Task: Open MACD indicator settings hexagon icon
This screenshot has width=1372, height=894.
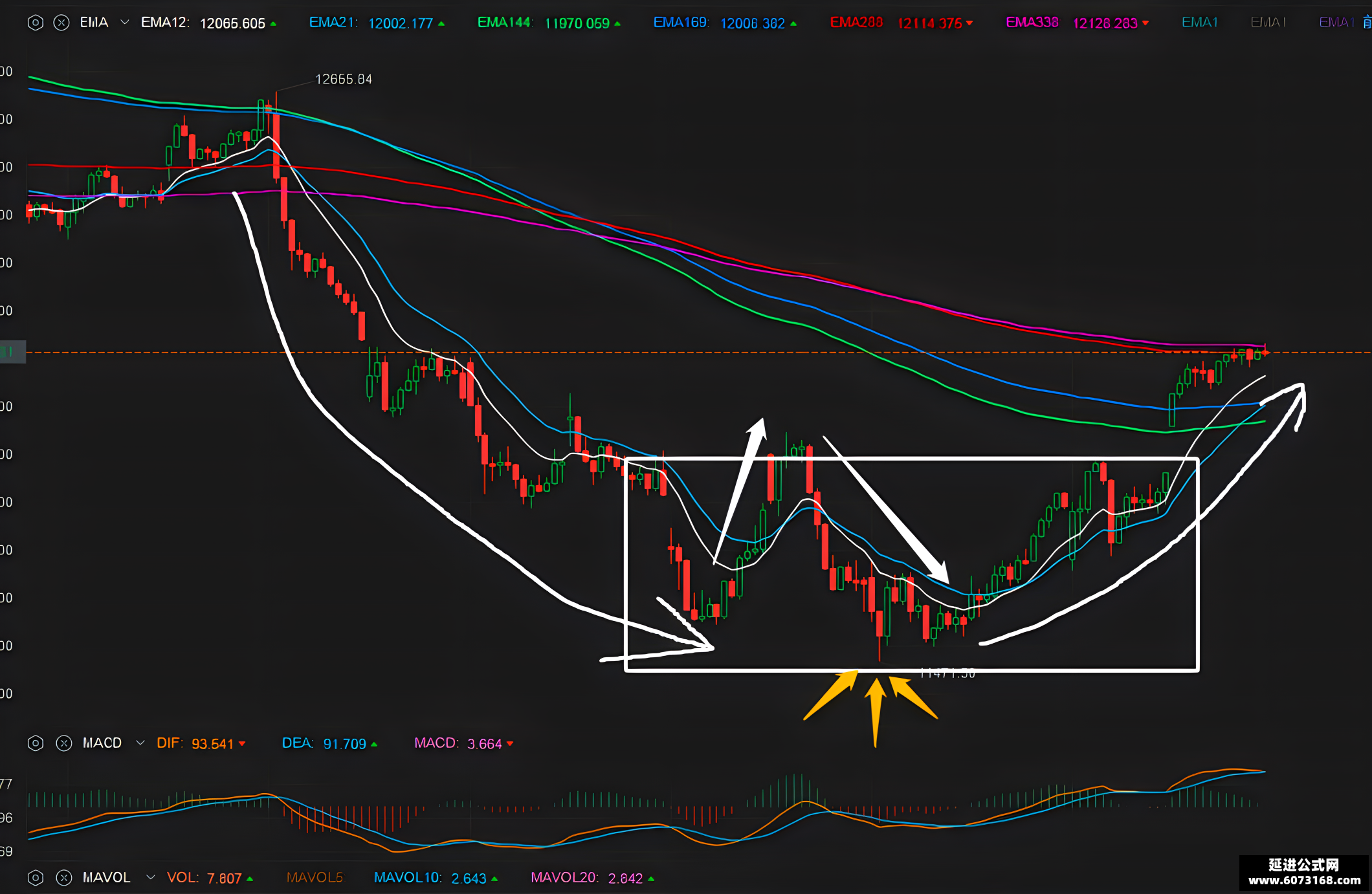Action: point(36,743)
